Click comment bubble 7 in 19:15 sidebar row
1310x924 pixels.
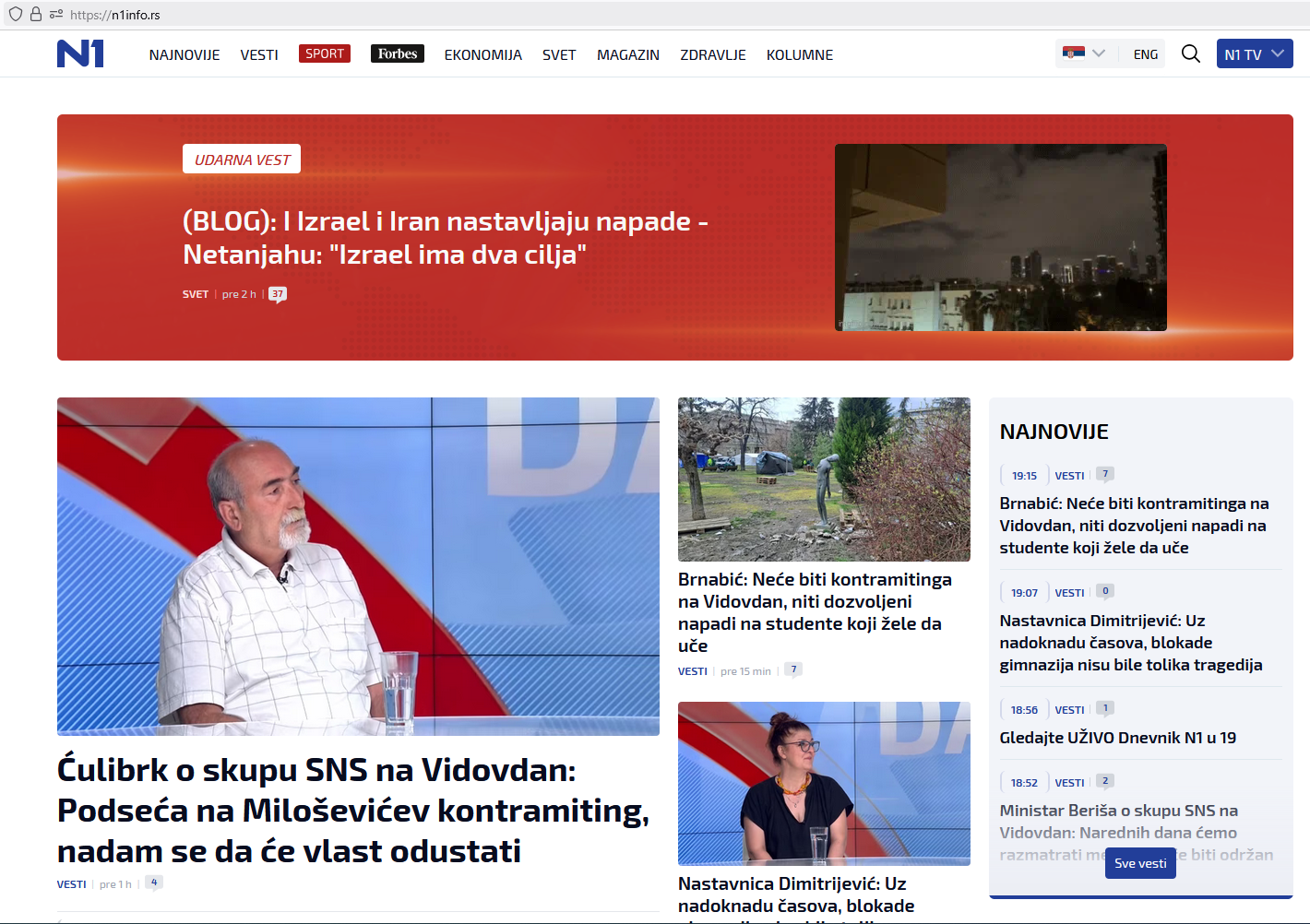click(x=1105, y=474)
